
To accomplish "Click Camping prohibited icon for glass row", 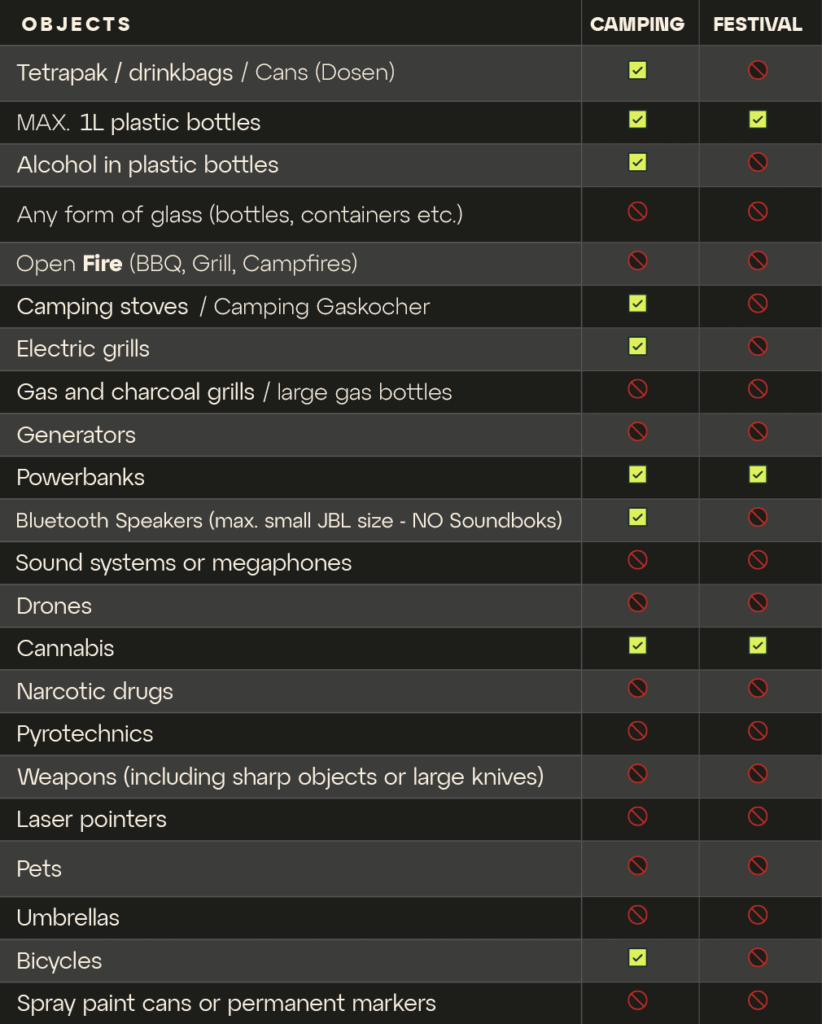I will click(637, 211).
